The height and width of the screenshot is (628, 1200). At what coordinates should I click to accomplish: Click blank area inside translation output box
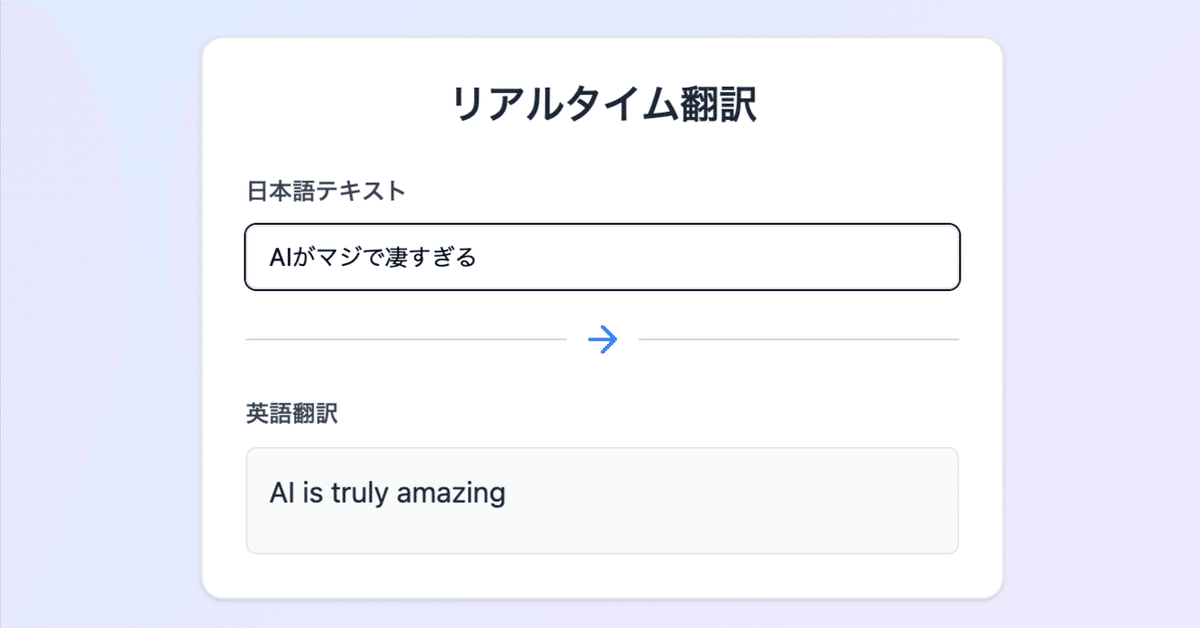point(730,500)
